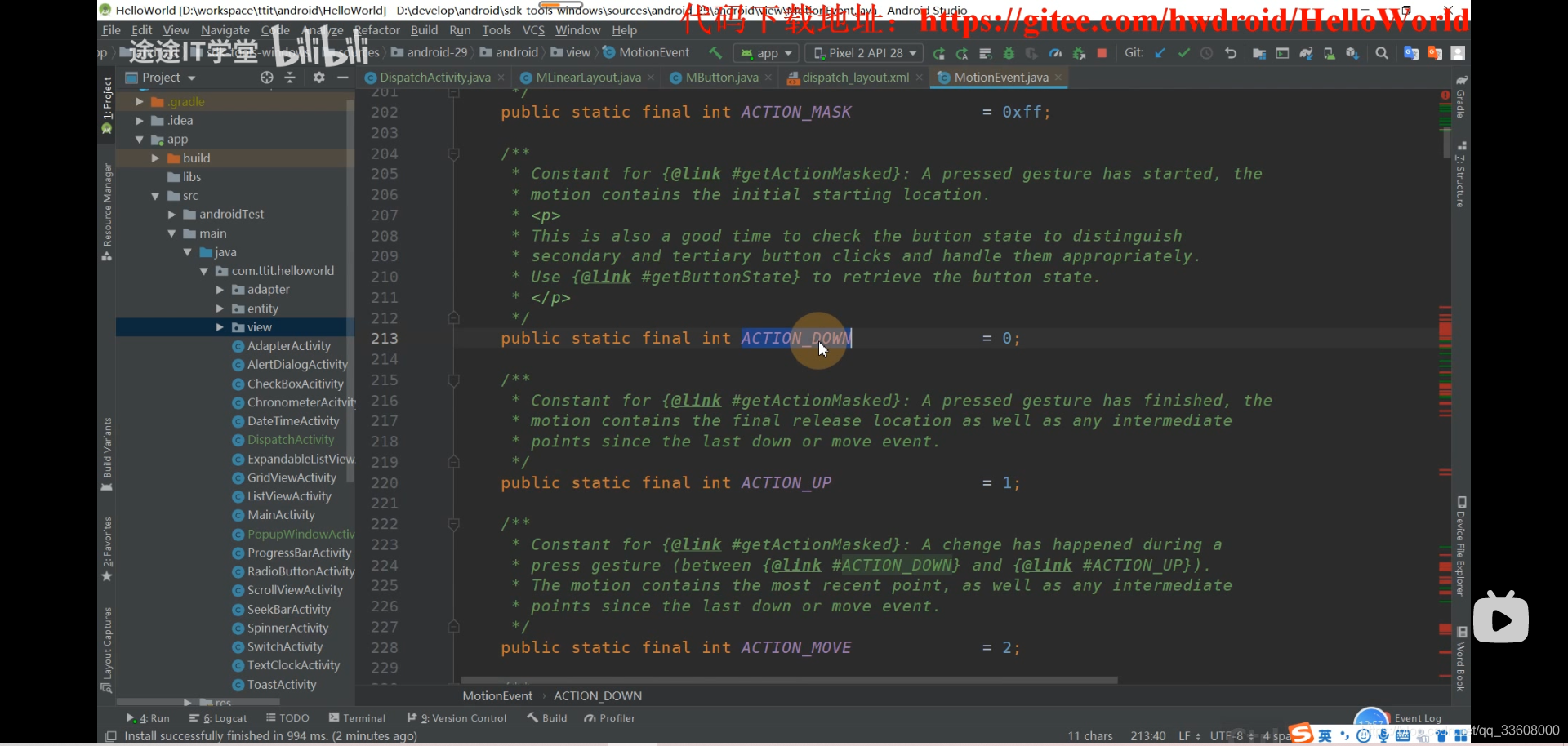The width and height of the screenshot is (1568, 746).
Task: Click the editor horizontal scrollbar
Action: pyautogui.click(x=789, y=680)
